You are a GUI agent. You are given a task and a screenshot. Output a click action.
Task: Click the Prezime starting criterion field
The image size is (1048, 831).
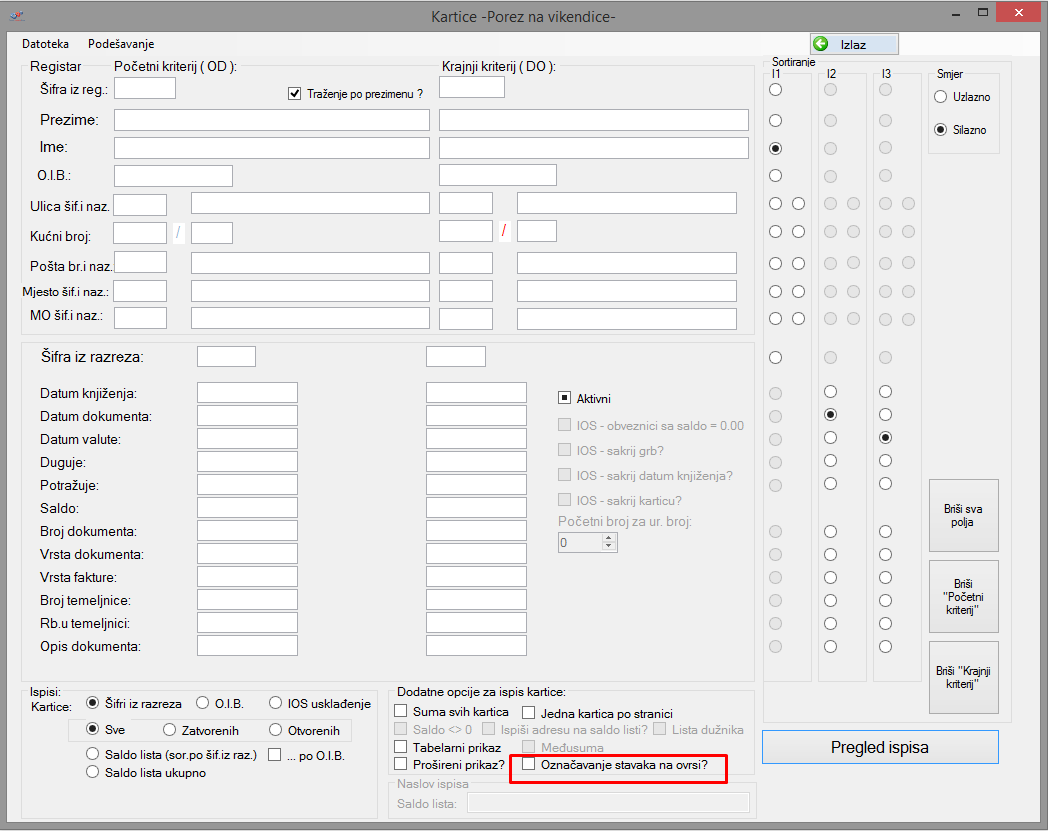click(x=271, y=120)
